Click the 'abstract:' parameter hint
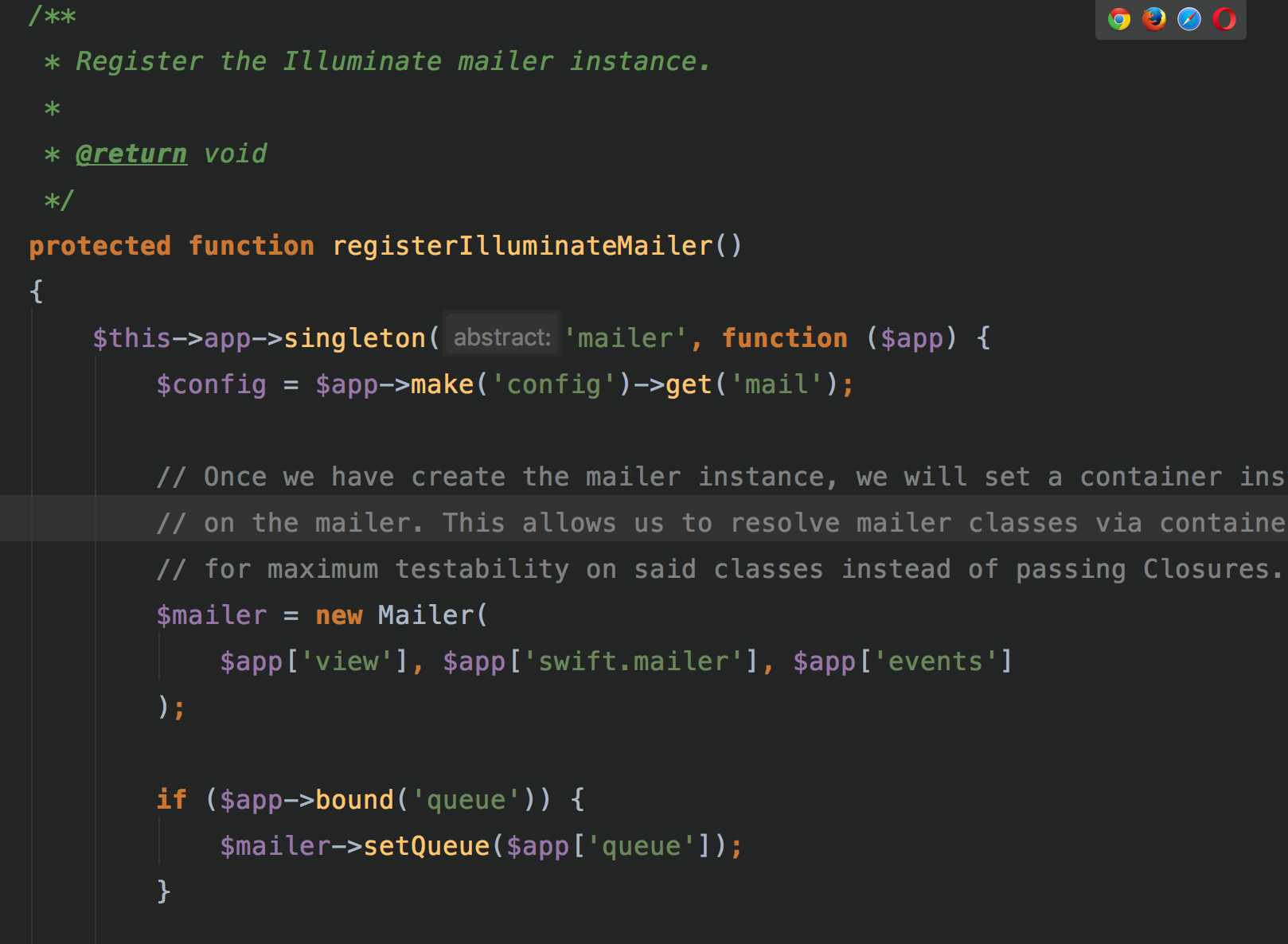1288x944 pixels. pyautogui.click(x=502, y=337)
